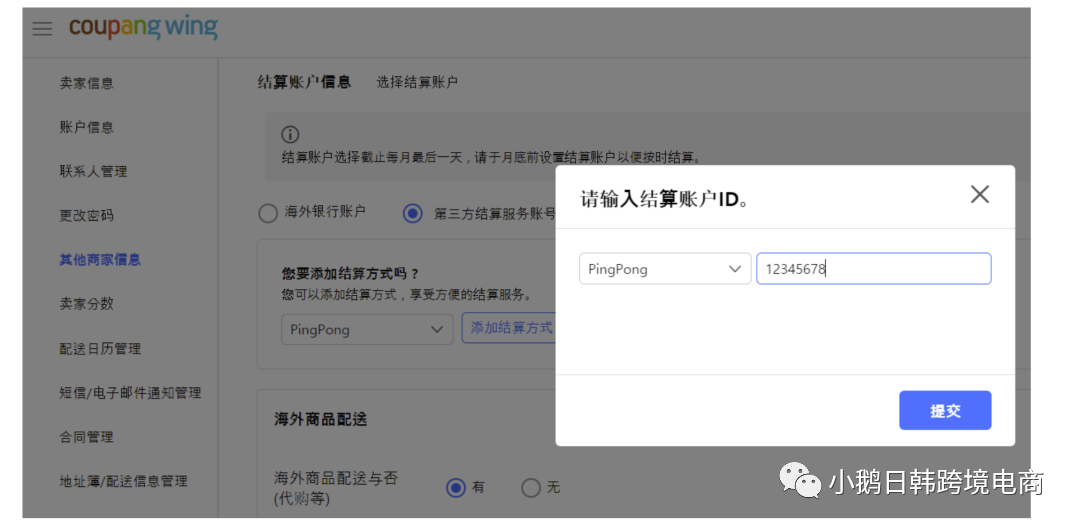The height and width of the screenshot is (531, 1080).
Task: Close the settlement account ID dialog
Action: [x=979, y=194]
